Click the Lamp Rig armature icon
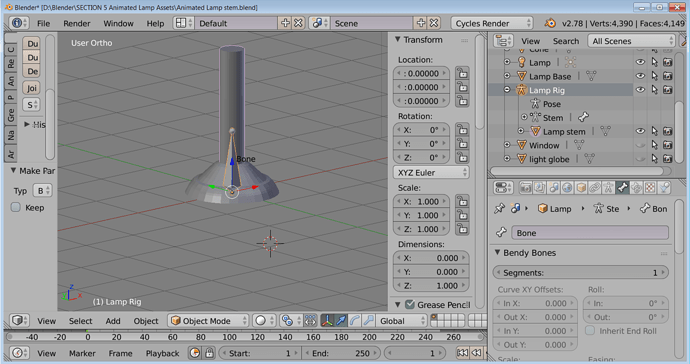Viewport: 690px width, 364px height. [x=521, y=90]
